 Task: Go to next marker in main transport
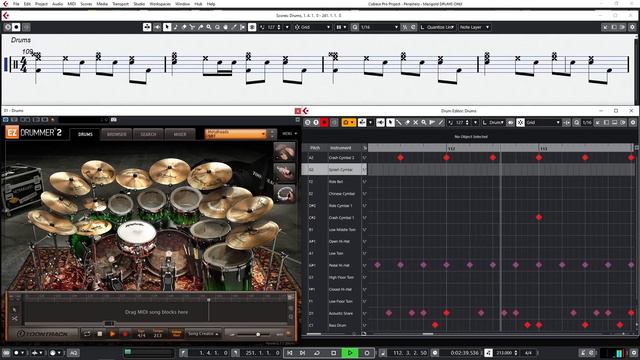[x=302, y=353]
